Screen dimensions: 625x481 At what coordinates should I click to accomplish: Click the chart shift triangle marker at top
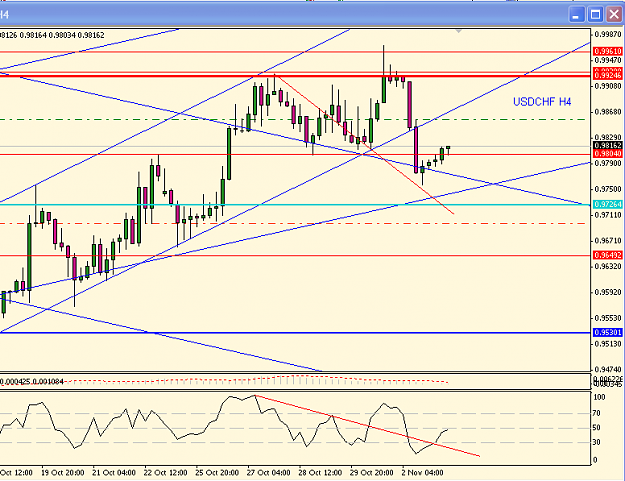click(x=459, y=31)
